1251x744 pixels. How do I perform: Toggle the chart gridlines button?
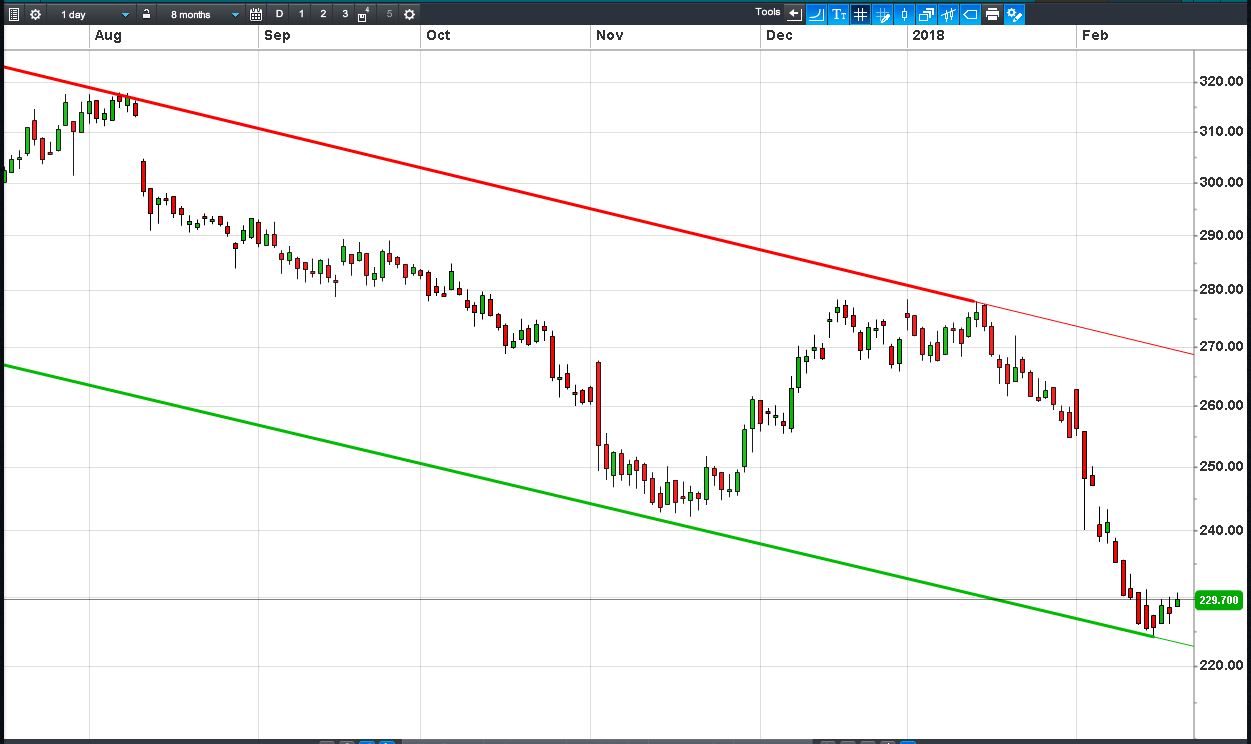(860, 14)
